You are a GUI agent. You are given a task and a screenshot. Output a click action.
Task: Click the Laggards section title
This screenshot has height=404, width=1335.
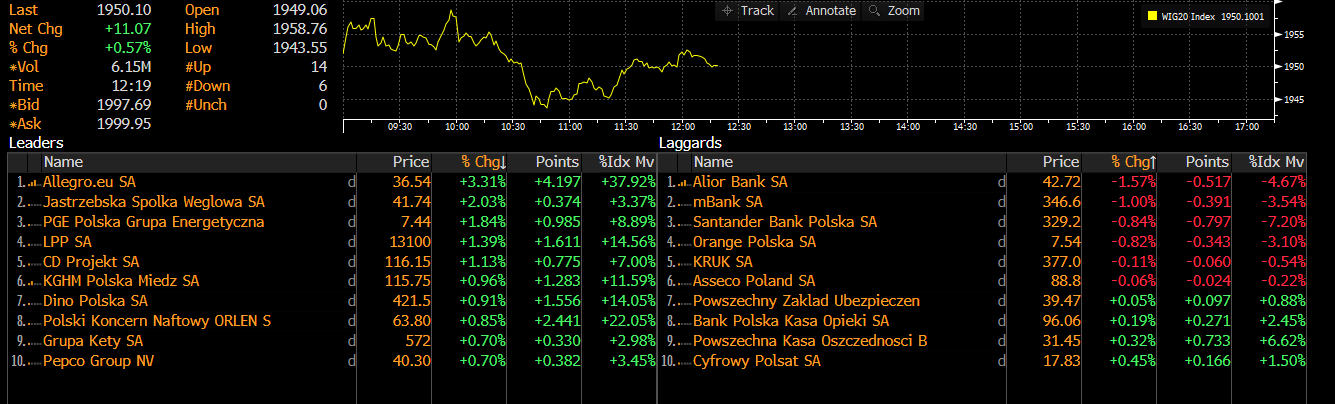coord(689,144)
